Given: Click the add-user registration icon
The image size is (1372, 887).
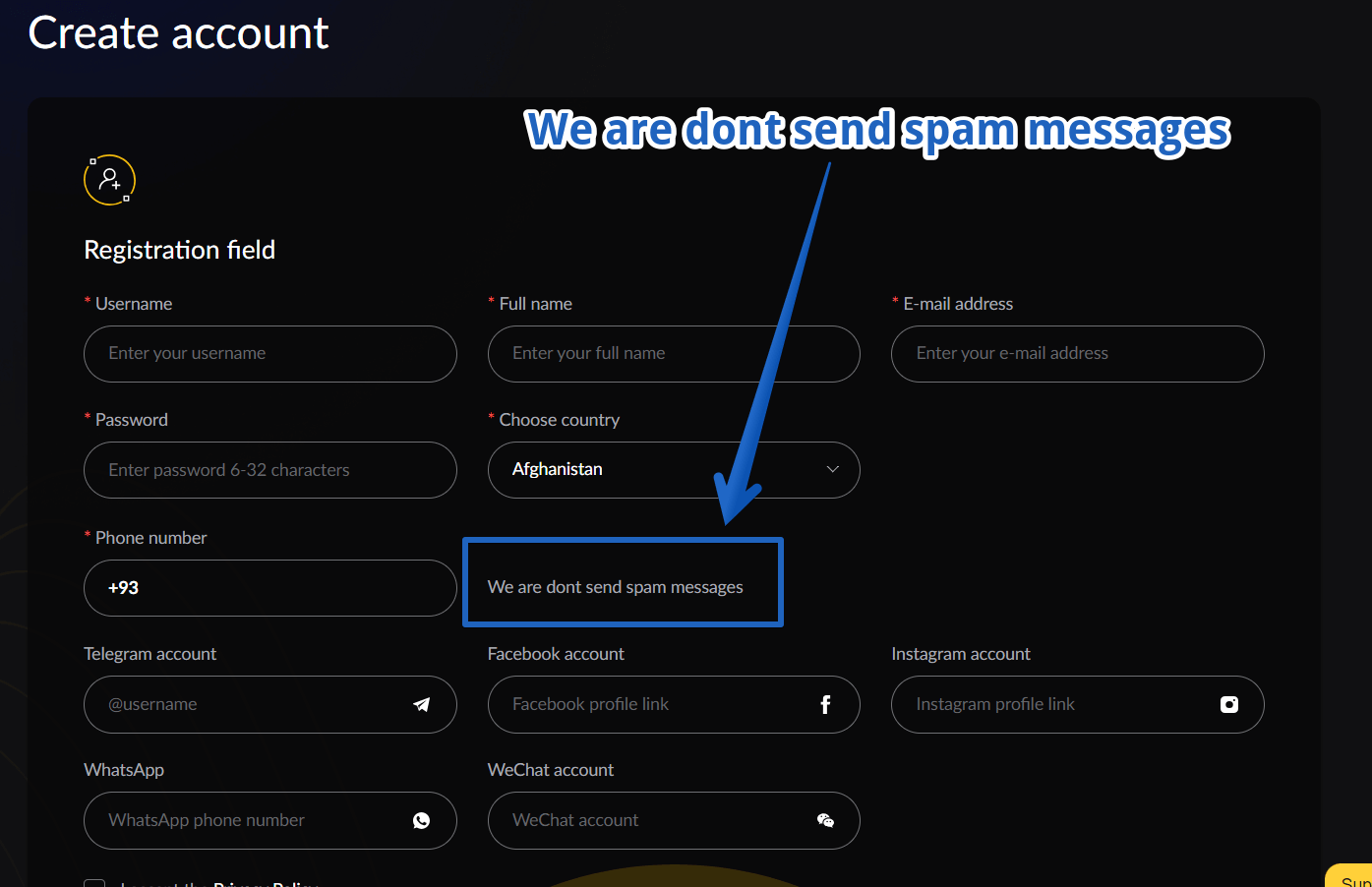Looking at the screenshot, I should [x=109, y=180].
